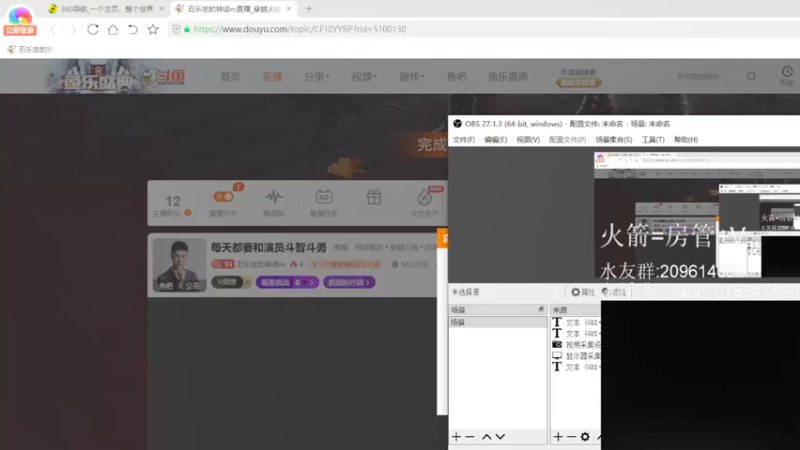Image resolution: width=800 pixels, height=450 pixels.
Task: Click the browser back arrow
Action: pos(53,30)
